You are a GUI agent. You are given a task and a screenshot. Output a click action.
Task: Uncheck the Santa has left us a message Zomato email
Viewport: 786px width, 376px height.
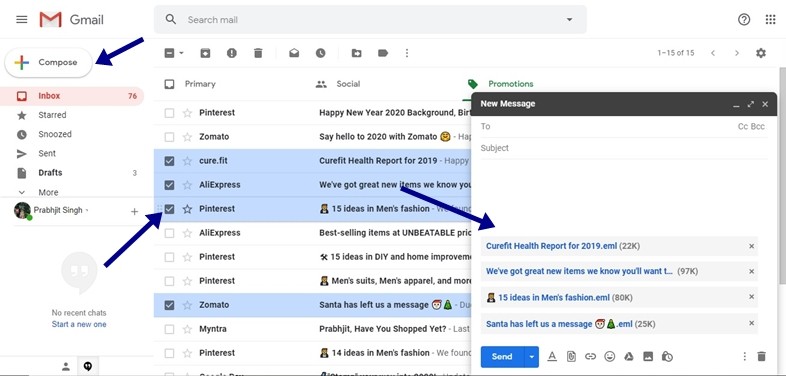point(169,305)
